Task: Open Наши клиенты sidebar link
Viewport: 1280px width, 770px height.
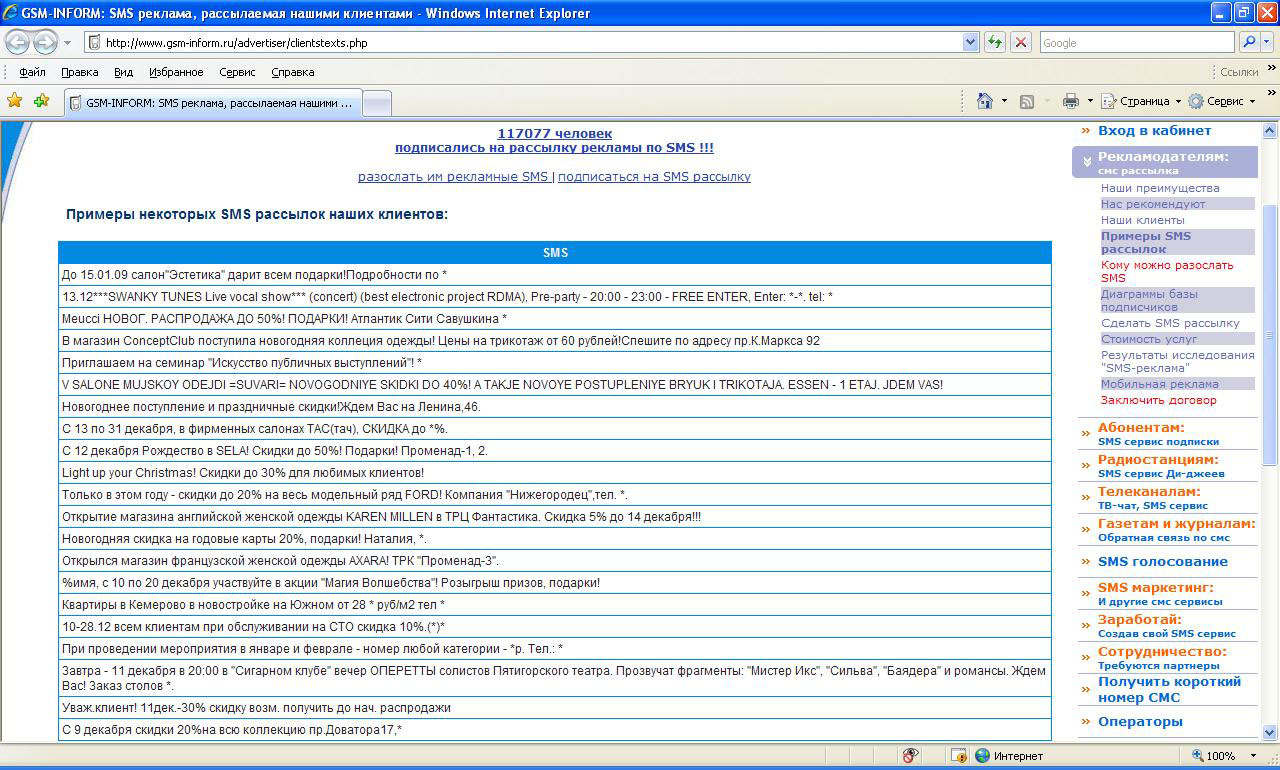Action: (x=1142, y=220)
